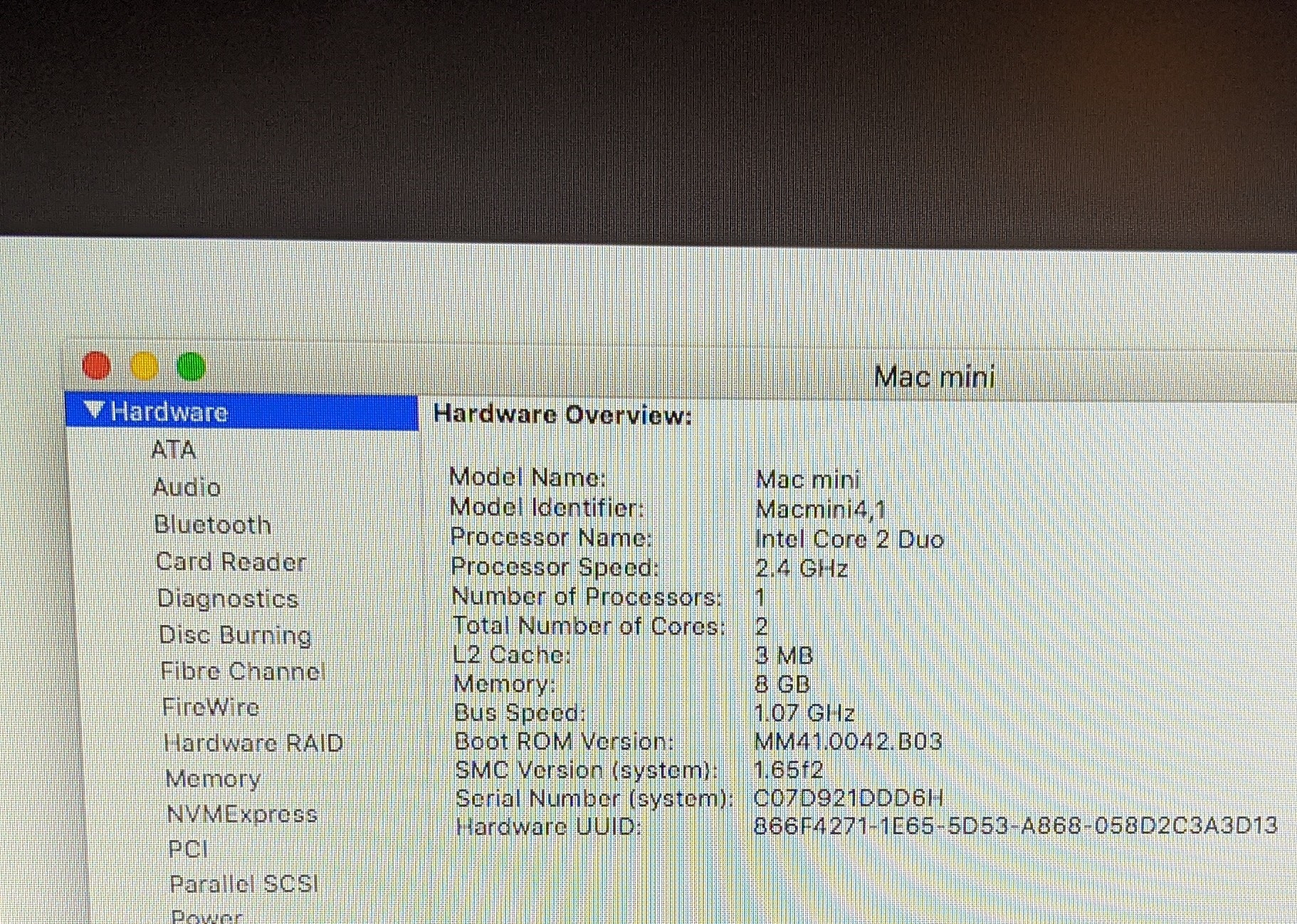1297x924 pixels.
Task: Click the yellow minimize window button
Action: coord(145,367)
